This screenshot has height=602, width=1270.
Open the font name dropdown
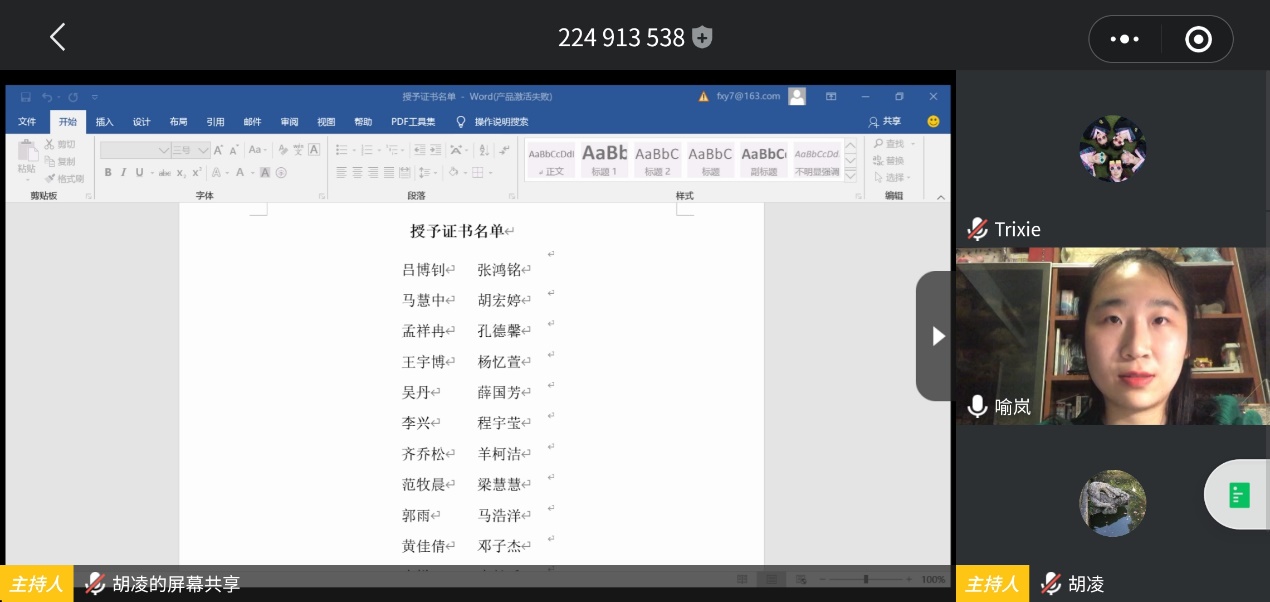click(163, 150)
